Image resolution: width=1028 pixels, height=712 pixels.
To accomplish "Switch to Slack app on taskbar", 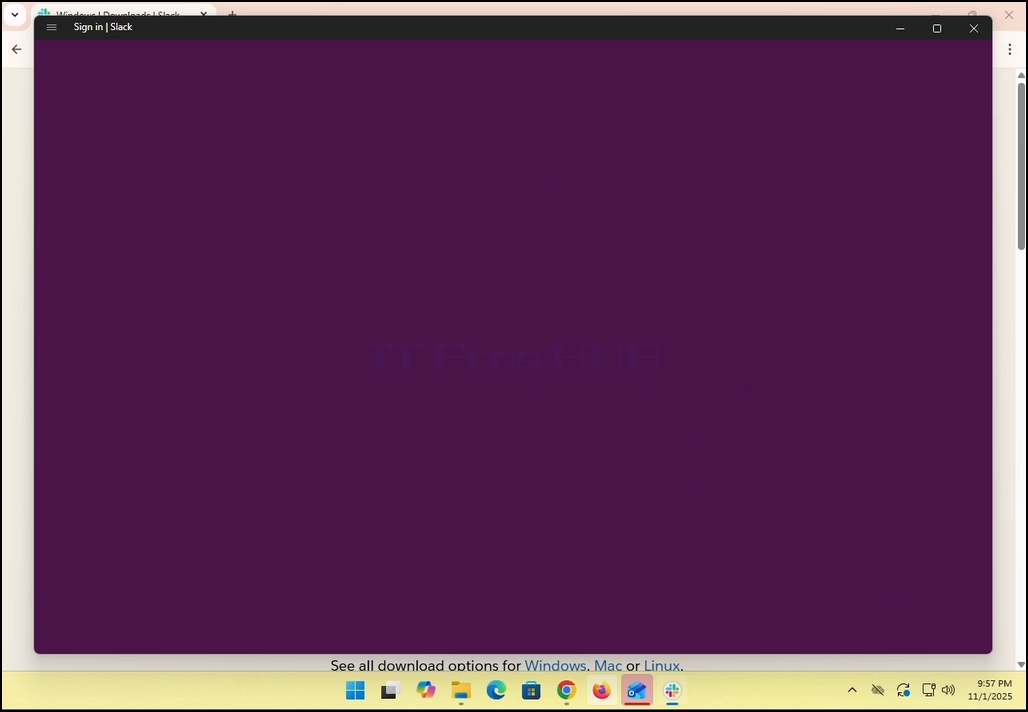I will tap(672, 690).
